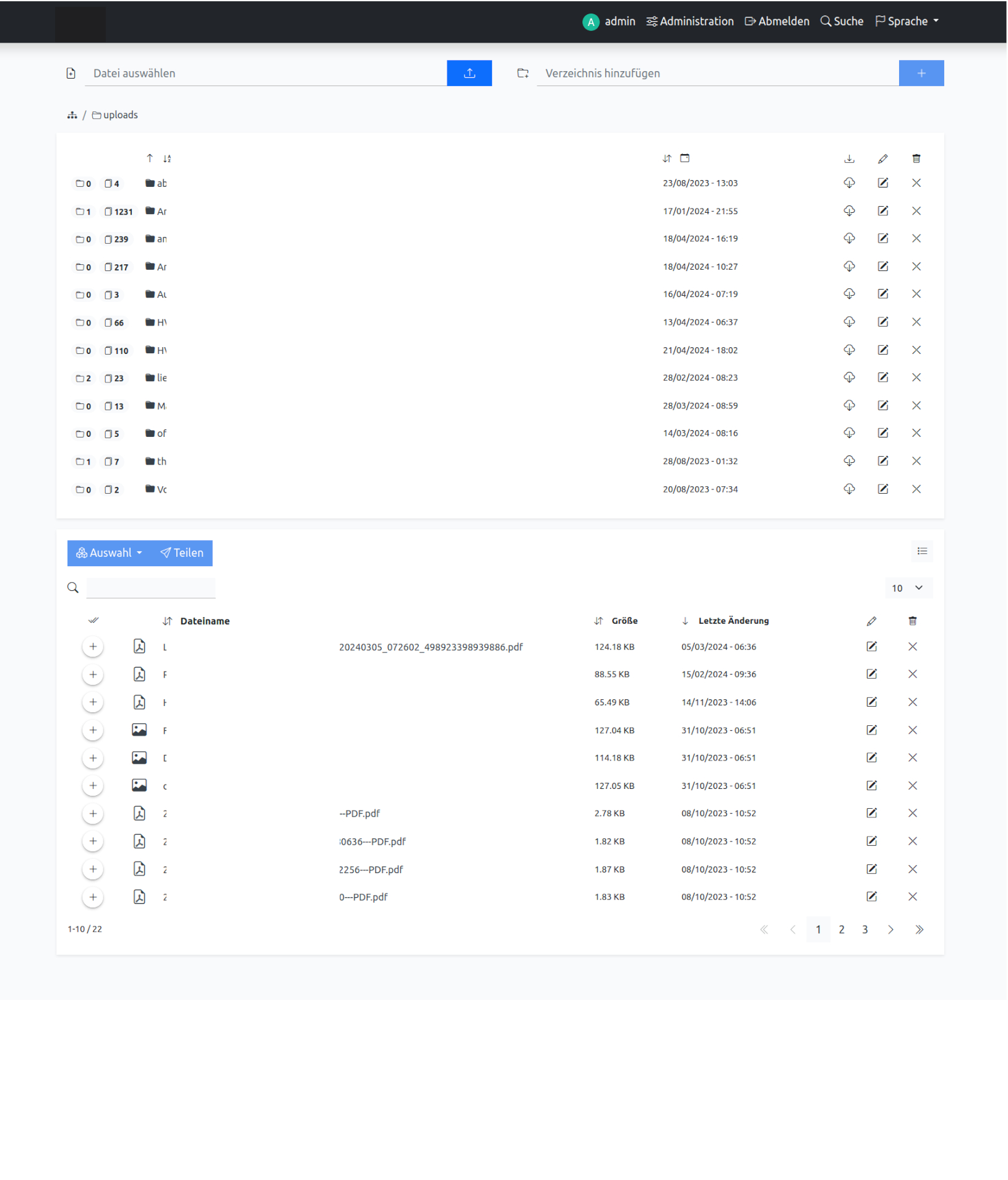The width and height of the screenshot is (1008, 1180).
Task: Change the rows-per-page dropdown showing 10
Action: pos(907,588)
